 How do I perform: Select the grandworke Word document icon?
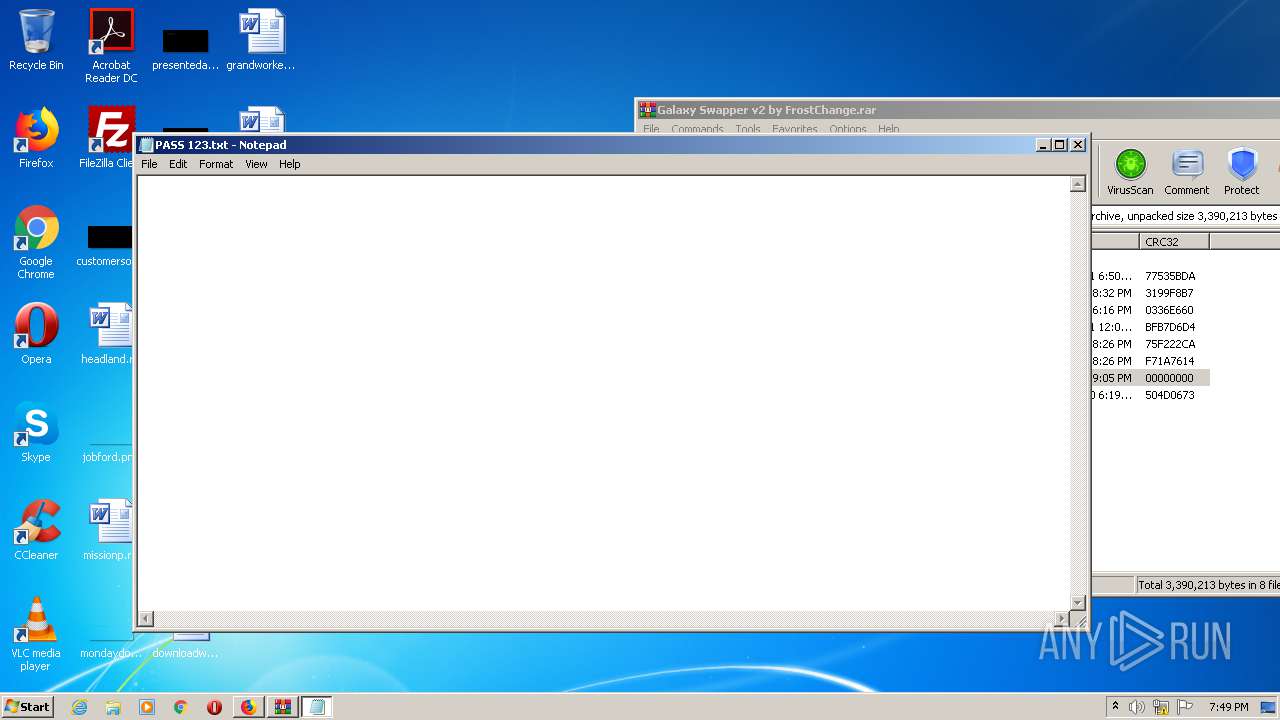coord(261,40)
